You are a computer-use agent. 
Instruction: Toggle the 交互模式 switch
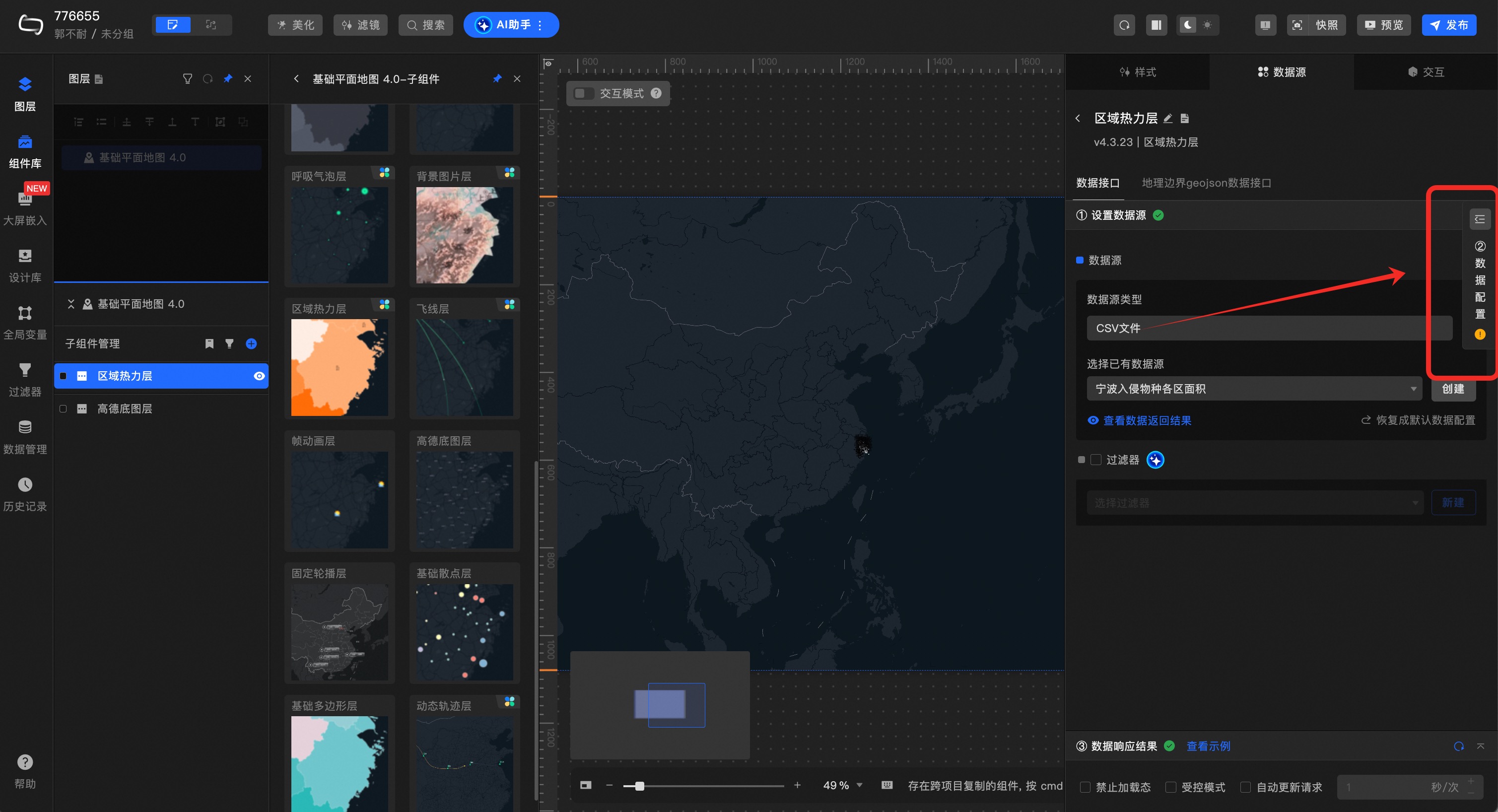pos(583,94)
